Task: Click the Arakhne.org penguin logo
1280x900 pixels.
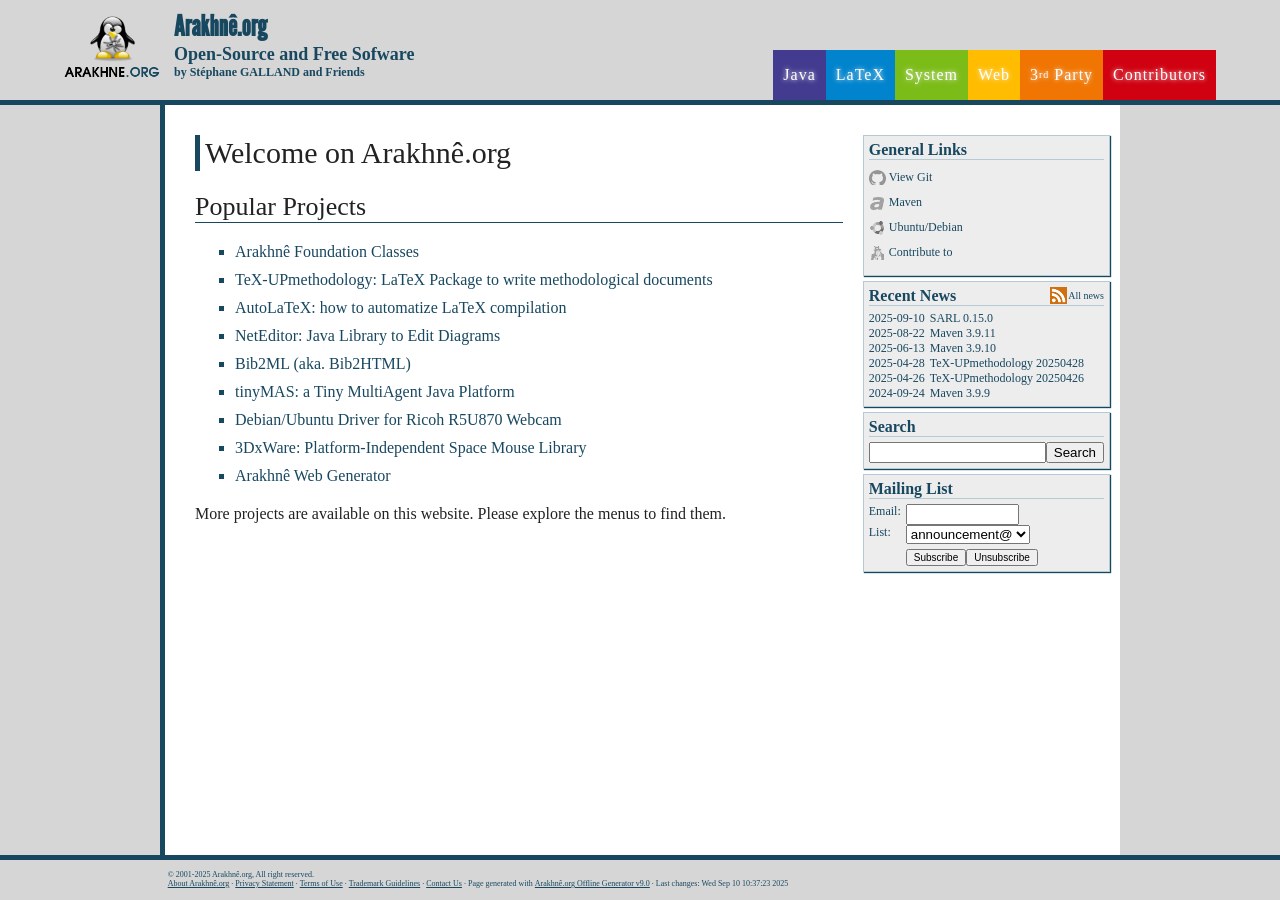Action: 112,47
